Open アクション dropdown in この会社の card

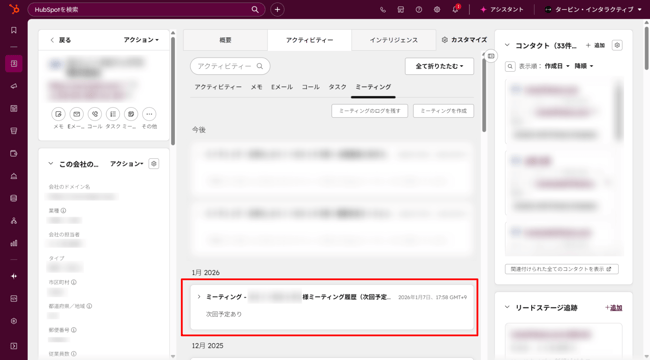coord(127,164)
